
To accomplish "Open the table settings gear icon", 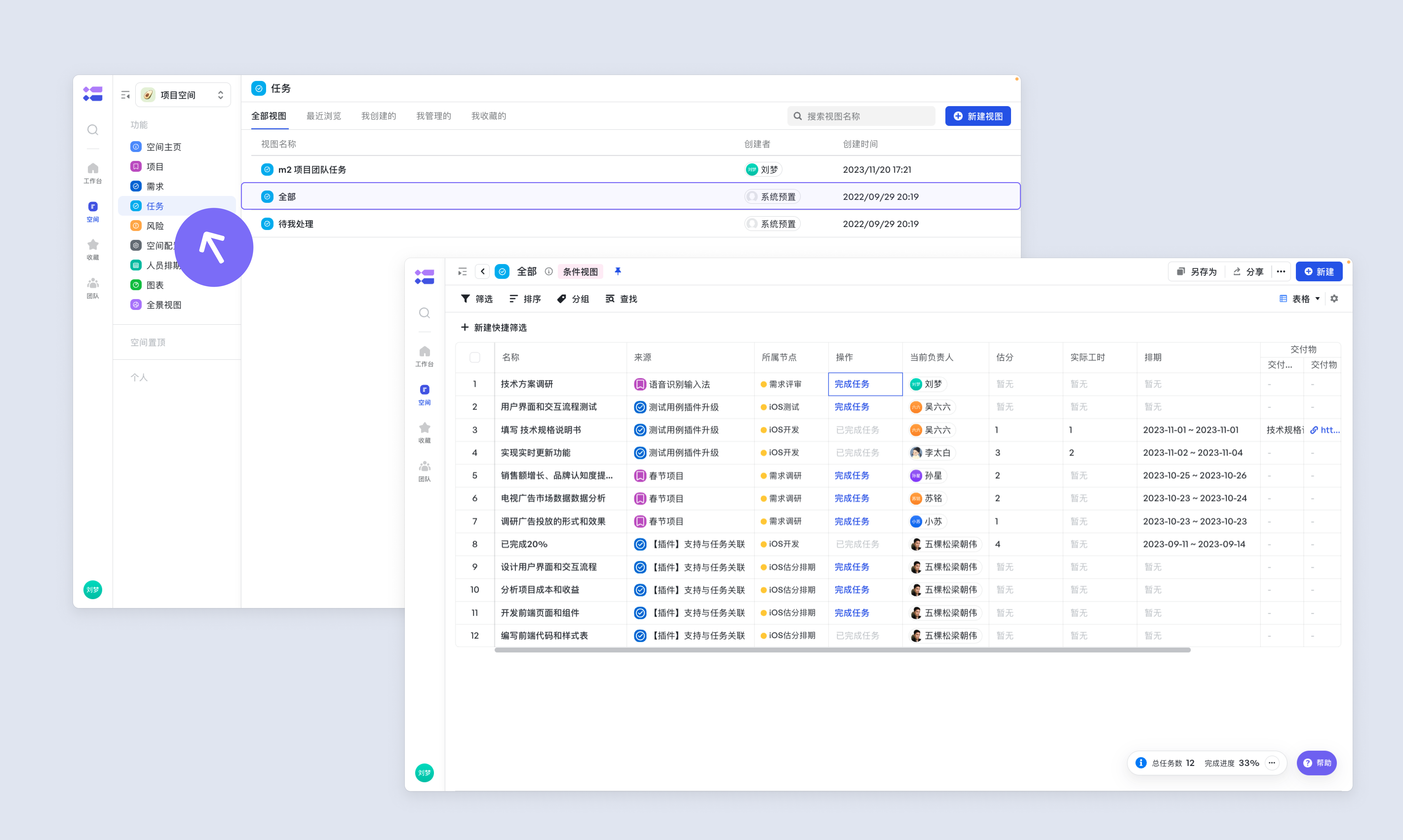I will click(1334, 299).
